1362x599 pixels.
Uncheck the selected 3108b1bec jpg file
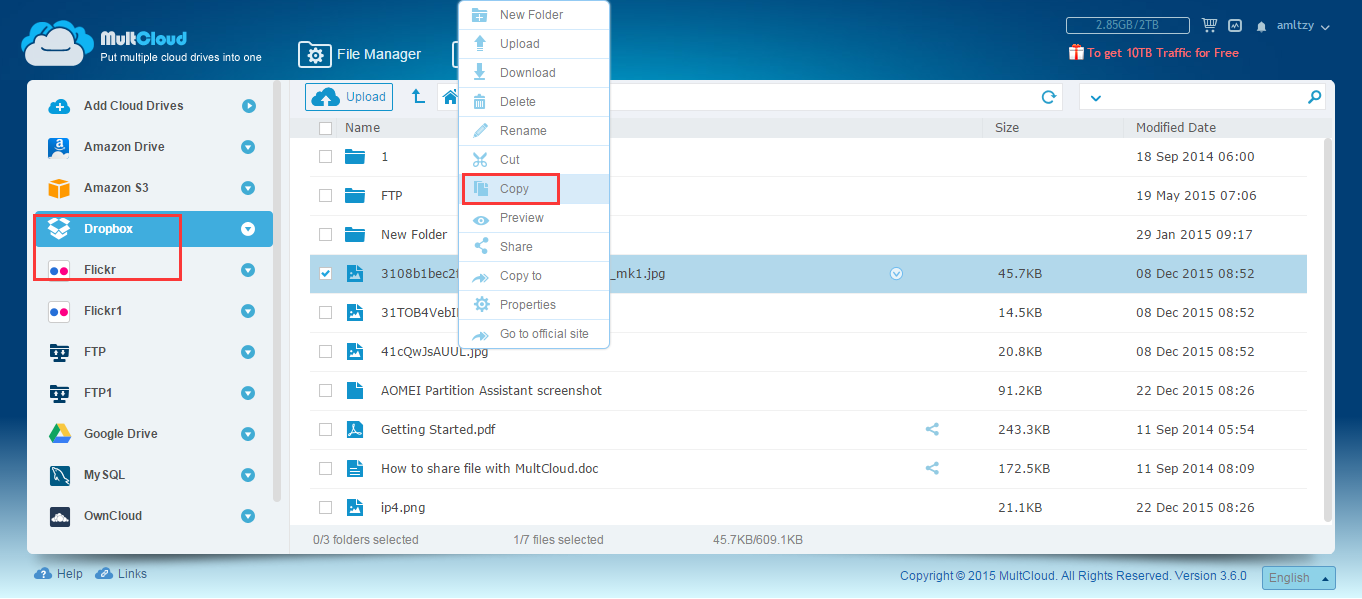(x=325, y=273)
